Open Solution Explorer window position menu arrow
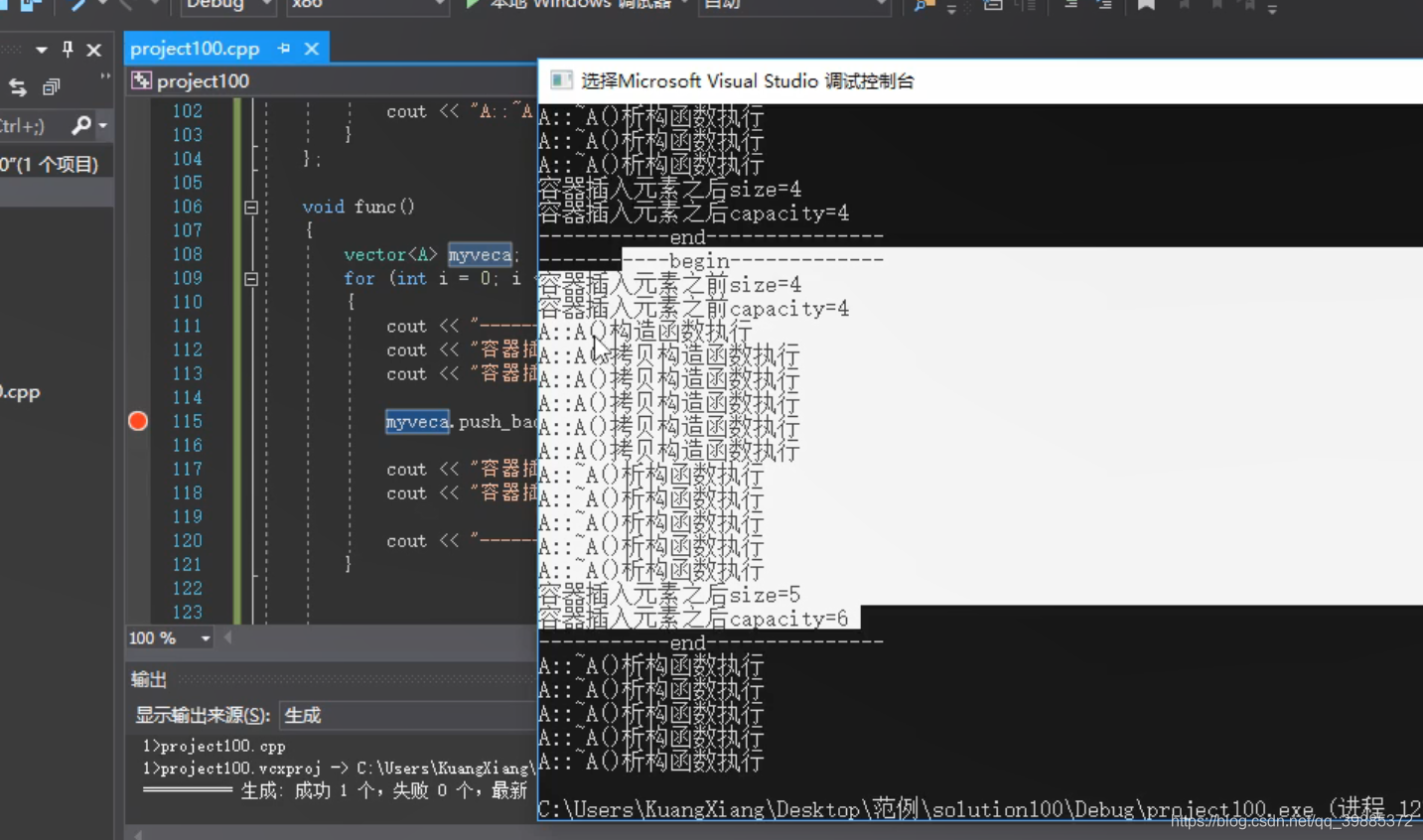This screenshot has height=840, width=1423. coord(41,49)
